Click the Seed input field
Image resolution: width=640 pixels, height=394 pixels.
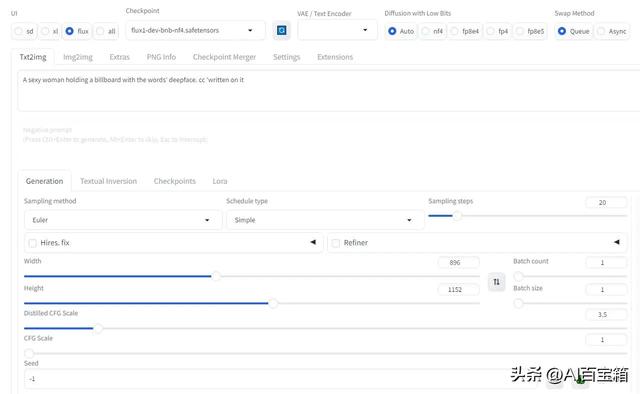(x=282, y=379)
